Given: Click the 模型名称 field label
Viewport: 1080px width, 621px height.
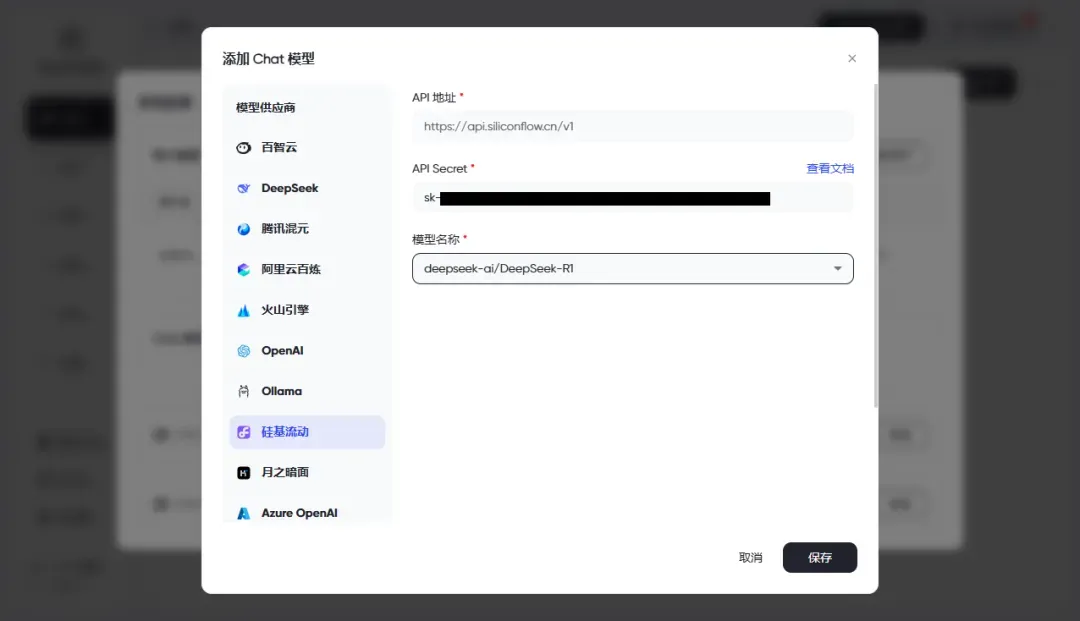Looking at the screenshot, I should tap(435, 240).
